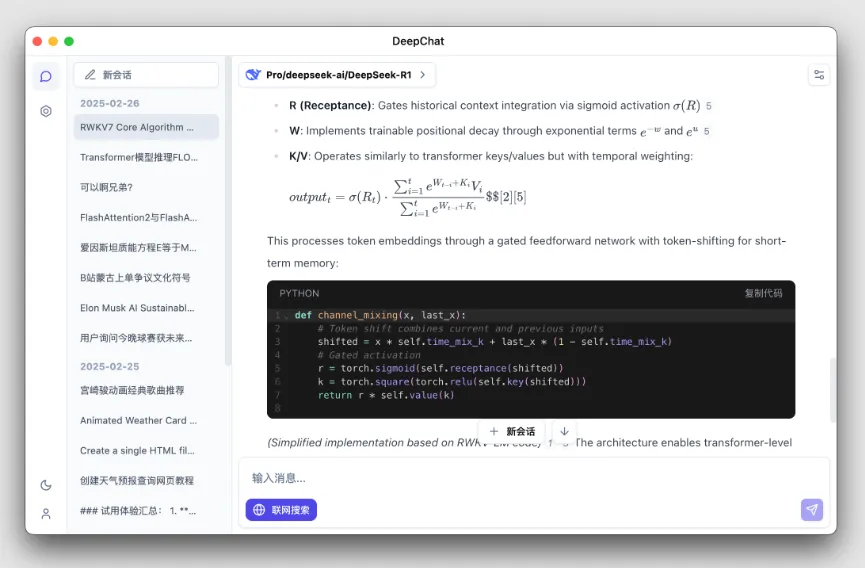
Task: Jump to bottom with the down arrow button
Action: 564,431
